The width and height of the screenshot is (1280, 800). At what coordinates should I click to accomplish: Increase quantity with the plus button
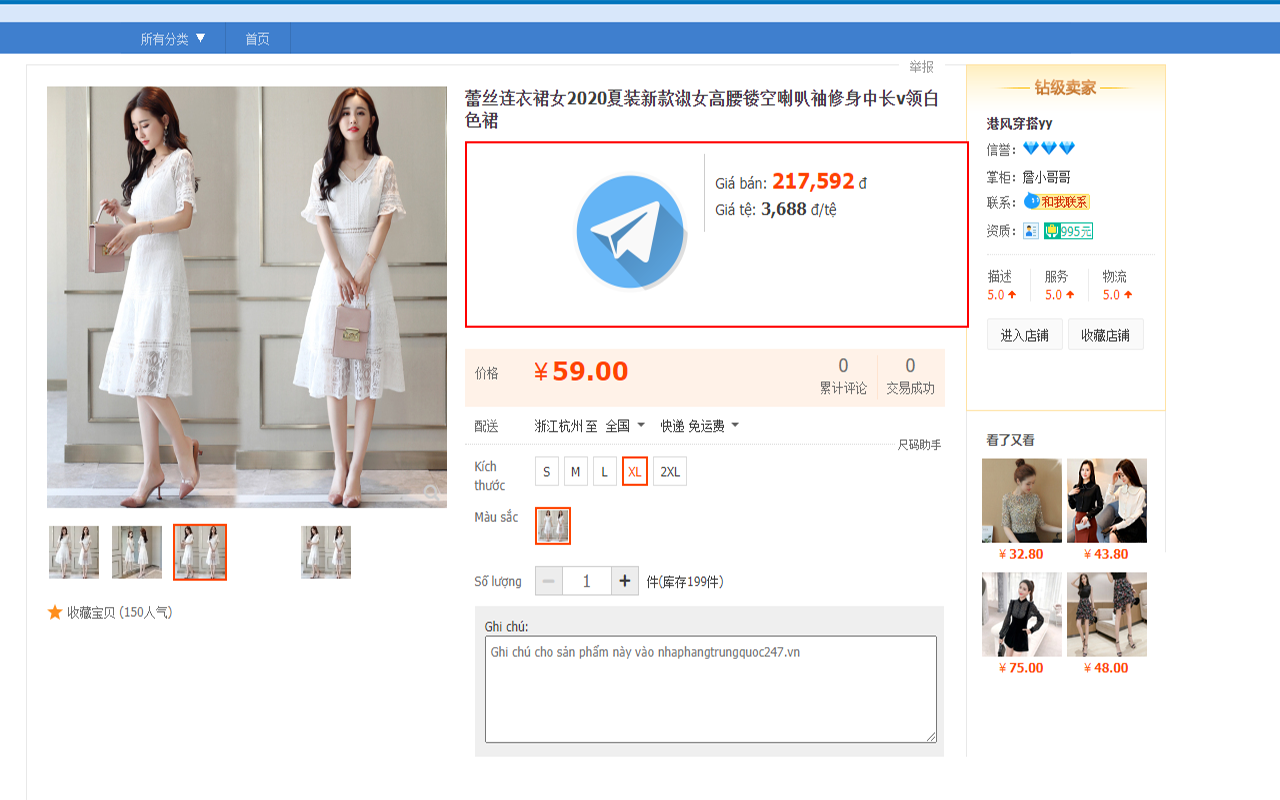pos(625,581)
